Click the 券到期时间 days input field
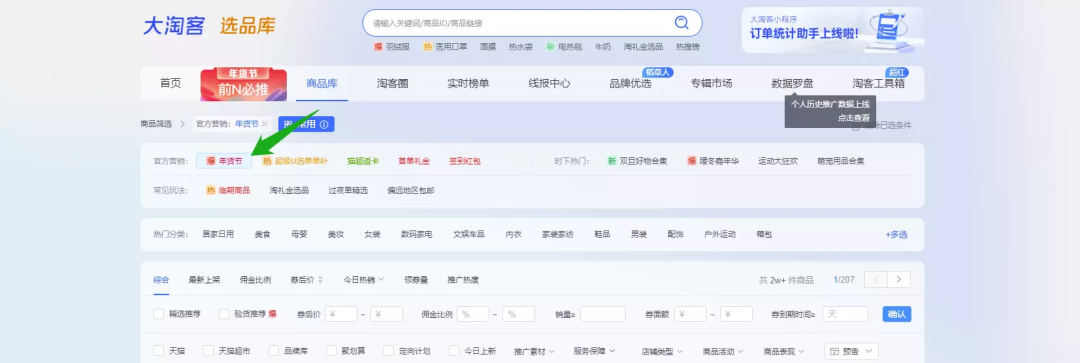The width and height of the screenshot is (1080, 363). pyautogui.click(x=845, y=314)
